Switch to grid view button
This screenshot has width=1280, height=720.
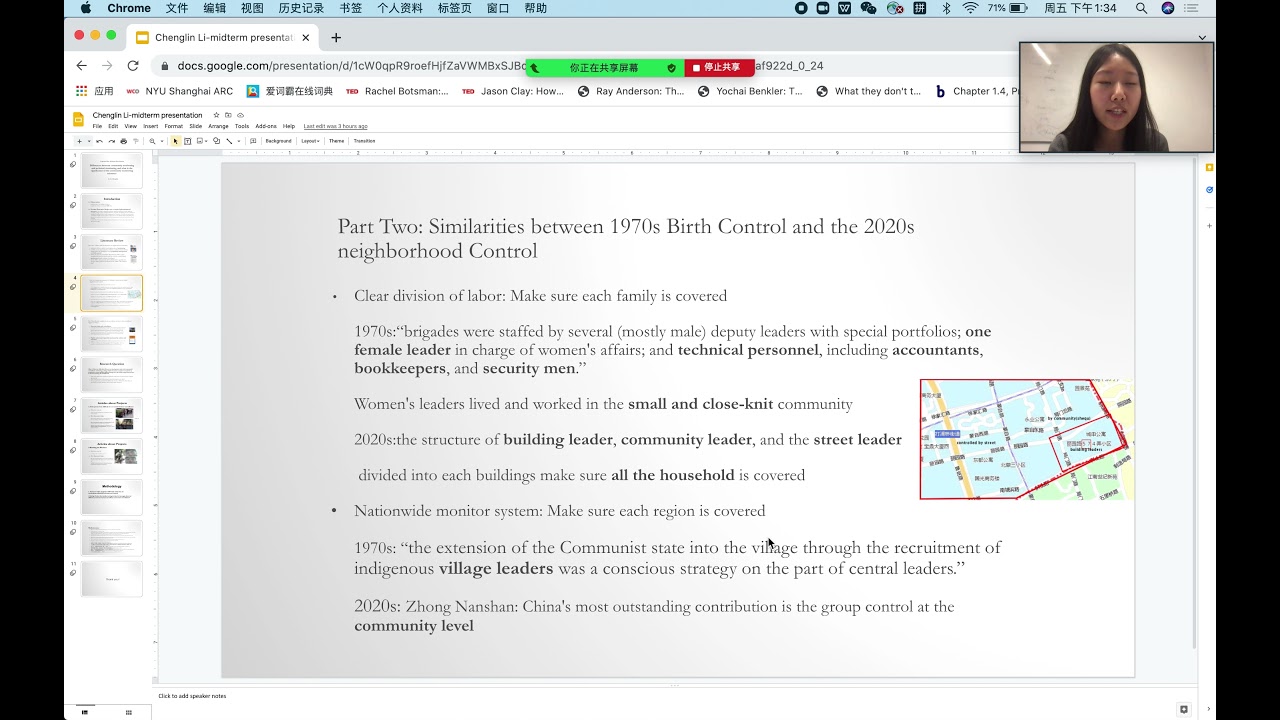click(128, 712)
